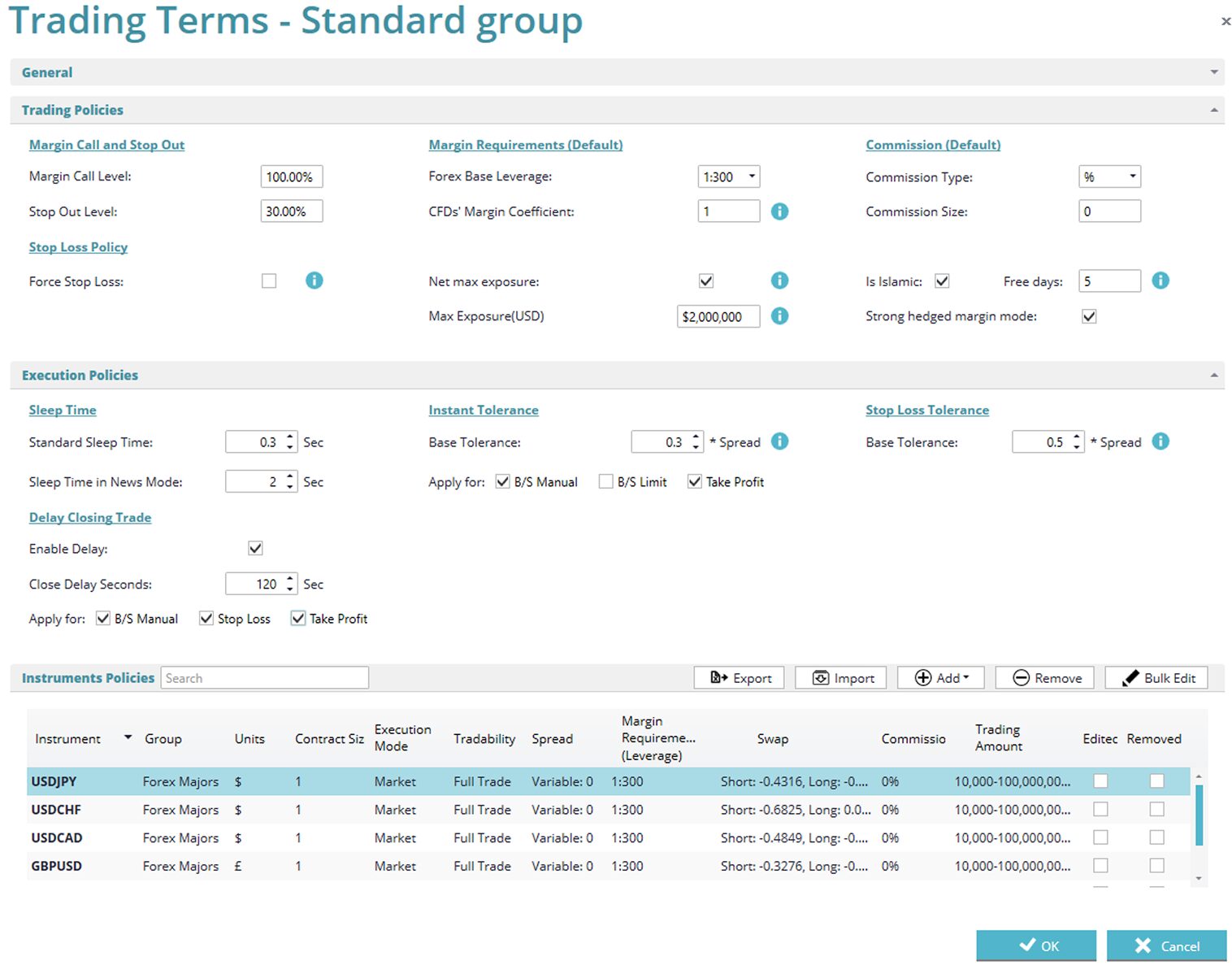The height and width of the screenshot is (974, 1232).
Task: Click the instruments table scrollbar
Action: click(x=1199, y=815)
